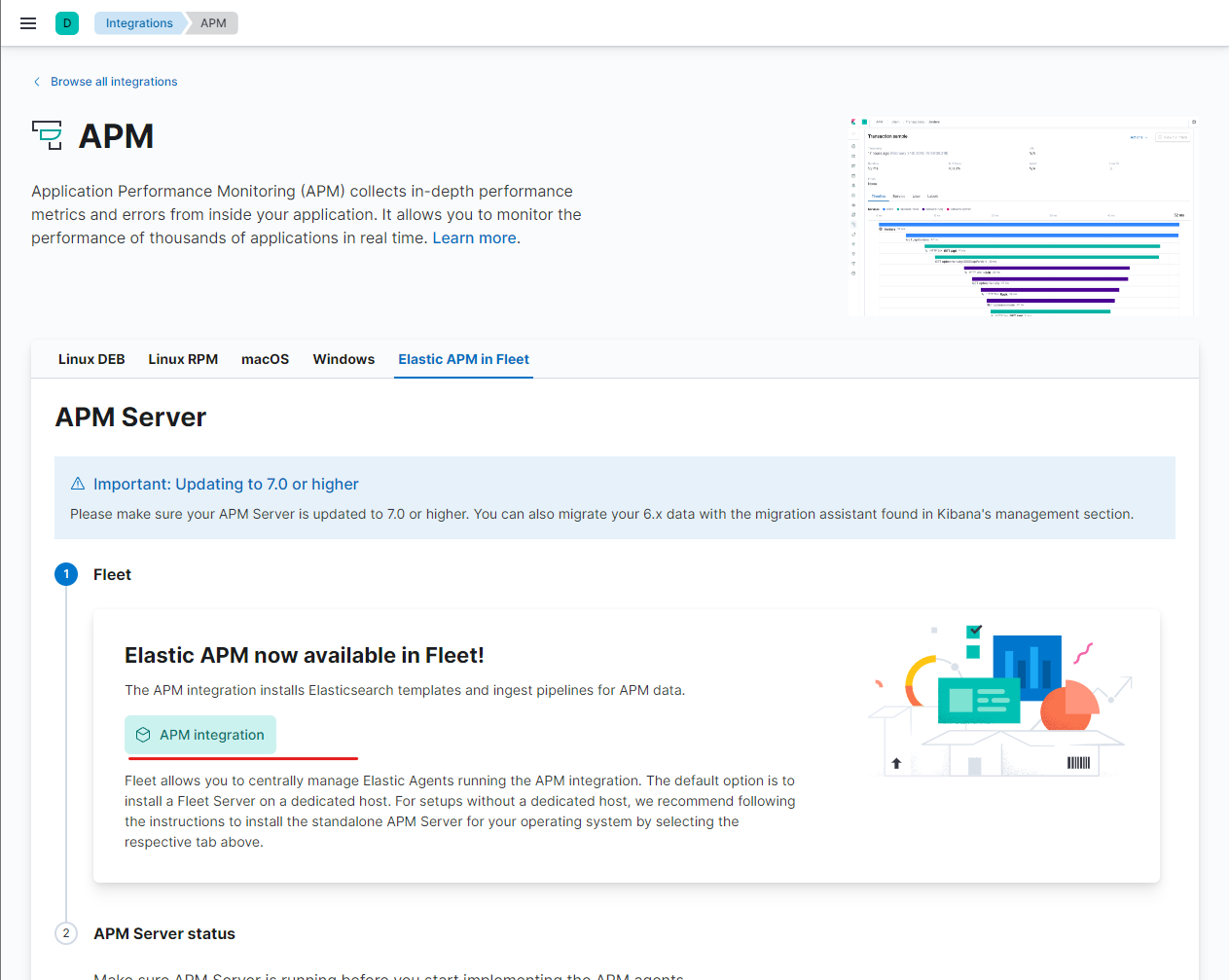Image resolution: width=1229 pixels, height=980 pixels.
Task: Follow the Learn more link
Action: click(x=474, y=238)
